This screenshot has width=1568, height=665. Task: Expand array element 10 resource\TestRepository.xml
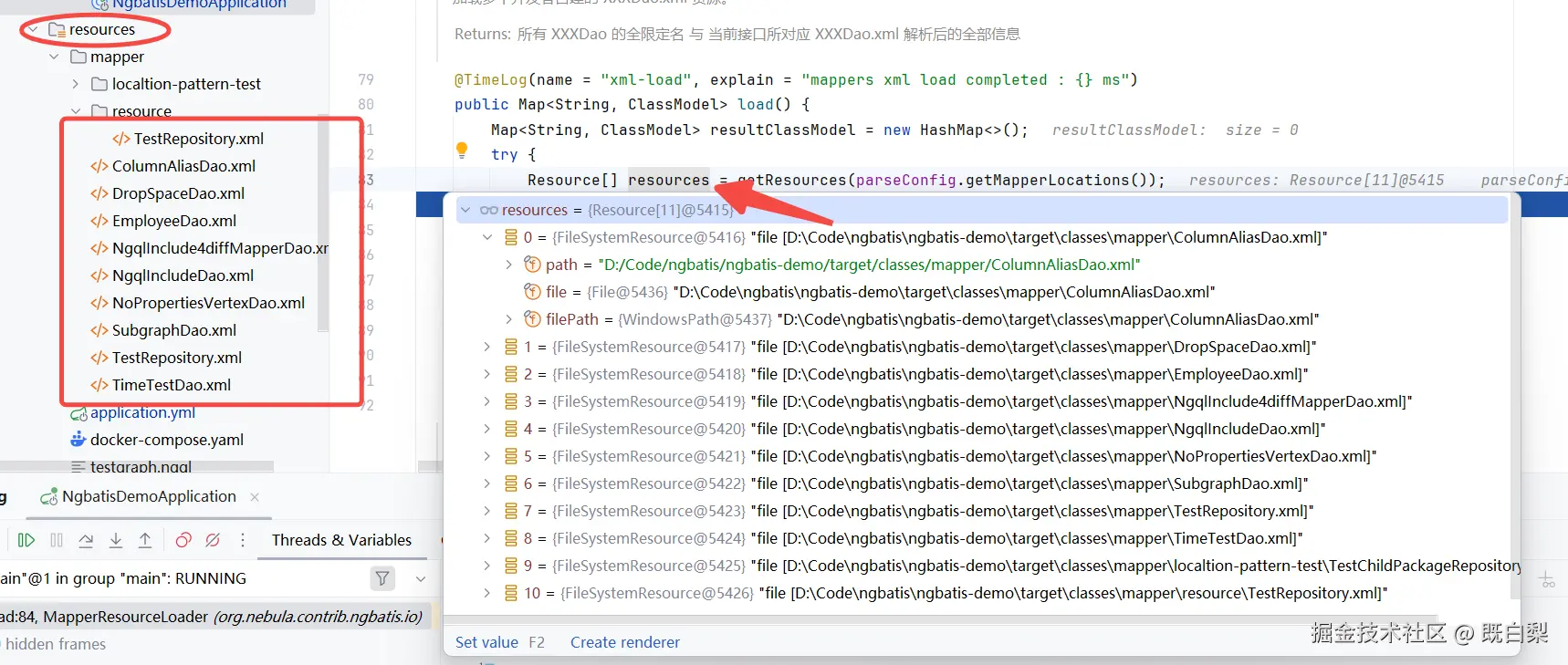click(487, 593)
